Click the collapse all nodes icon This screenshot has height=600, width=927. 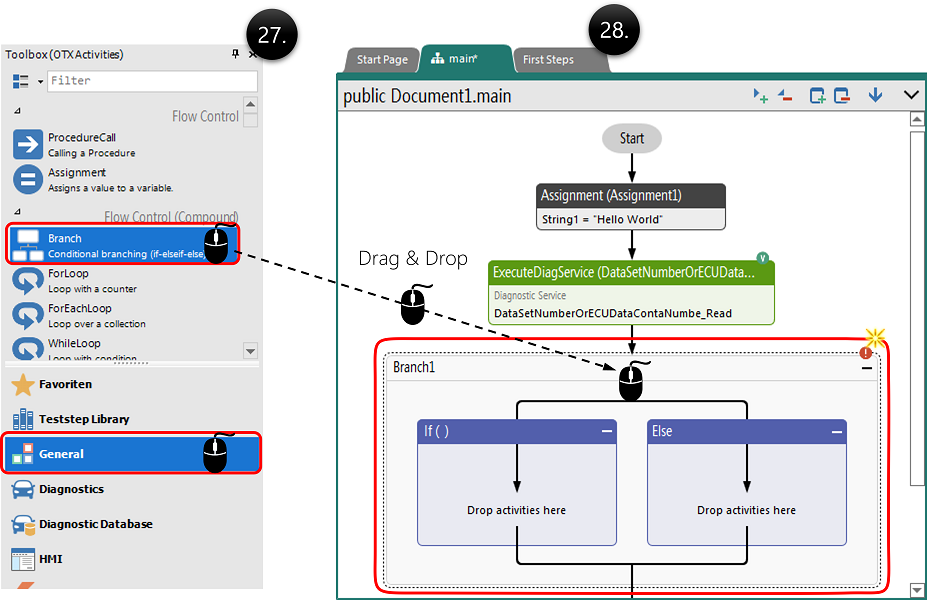[x=785, y=96]
